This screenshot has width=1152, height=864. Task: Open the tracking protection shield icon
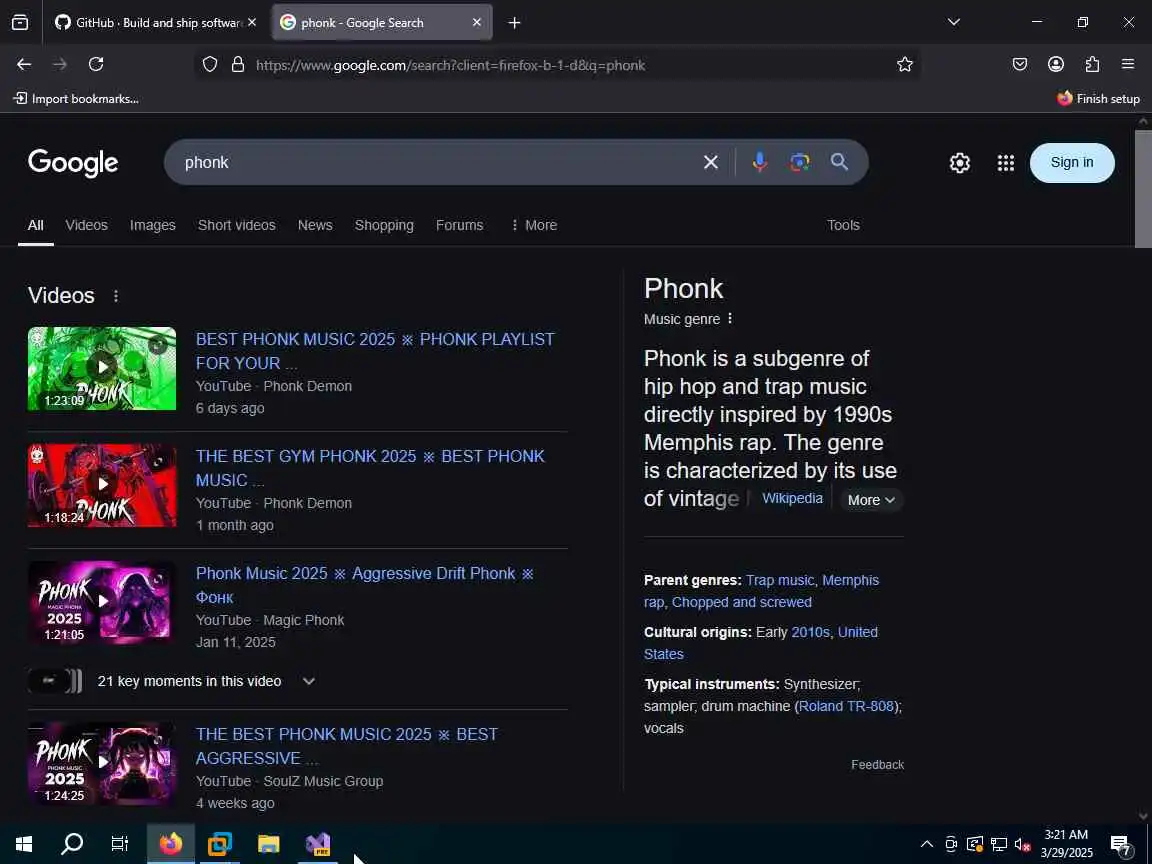[x=210, y=65]
